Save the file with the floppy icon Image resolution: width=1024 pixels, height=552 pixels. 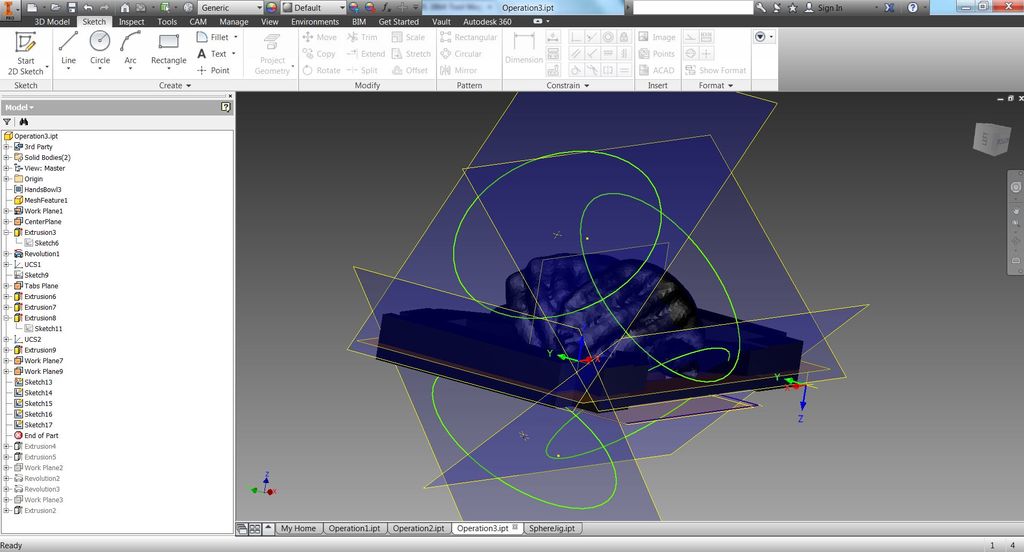pyautogui.click(x=71, y=8)
